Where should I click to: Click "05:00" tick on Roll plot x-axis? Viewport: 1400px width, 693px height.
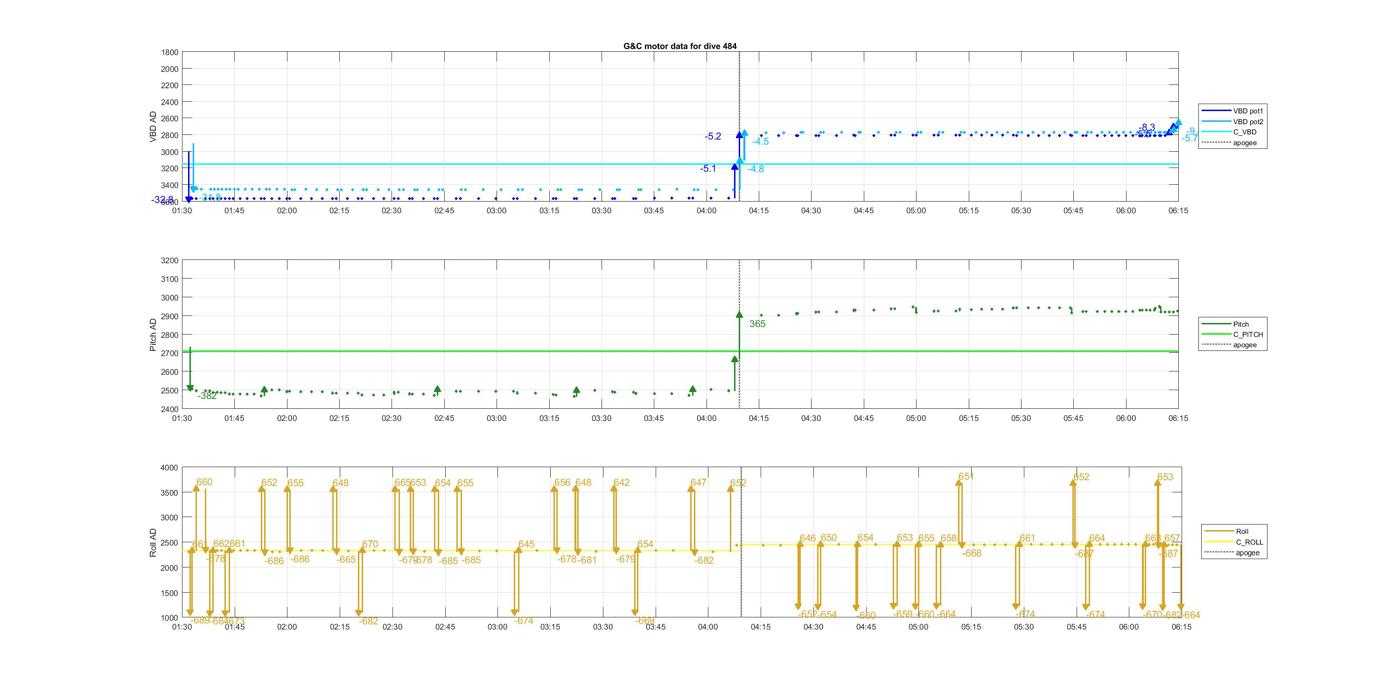coord(918,628)
